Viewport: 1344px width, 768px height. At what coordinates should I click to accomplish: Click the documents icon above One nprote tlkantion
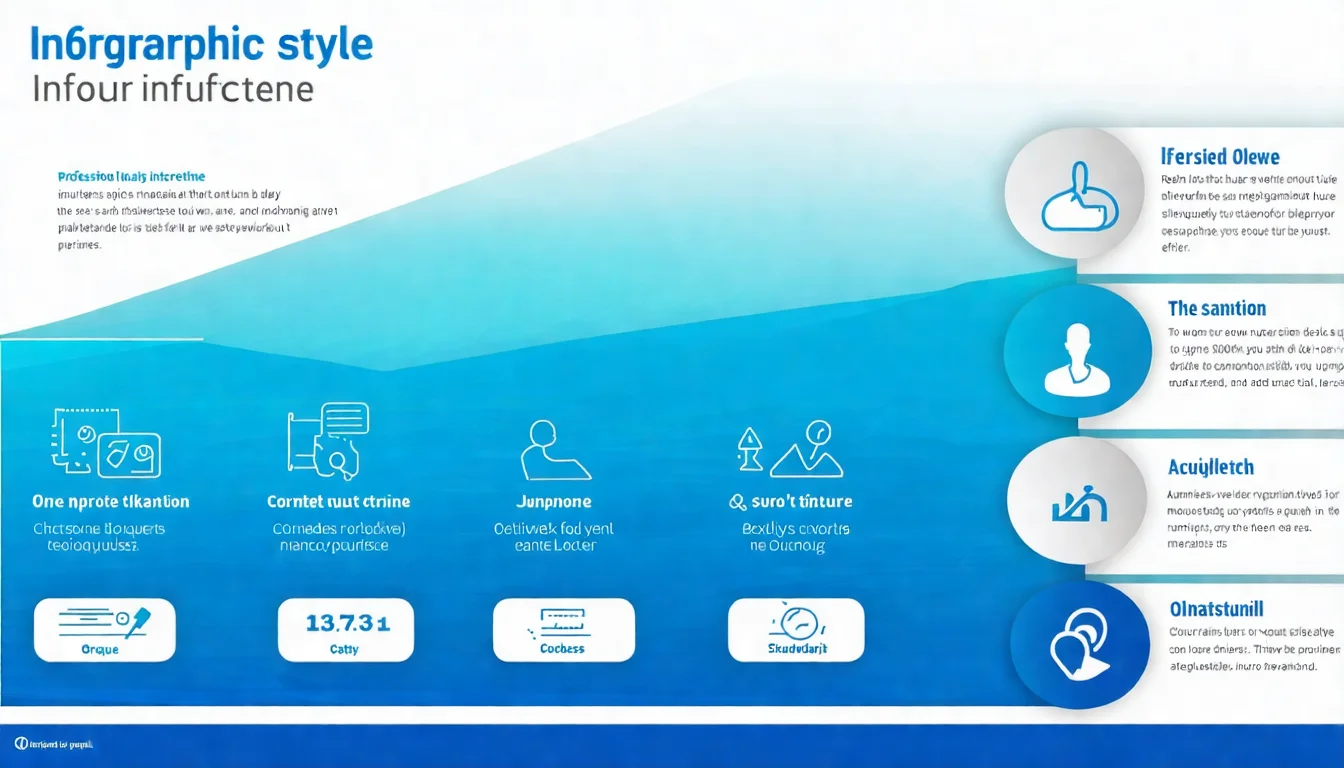pyautogui.click(x=105, y=443)
